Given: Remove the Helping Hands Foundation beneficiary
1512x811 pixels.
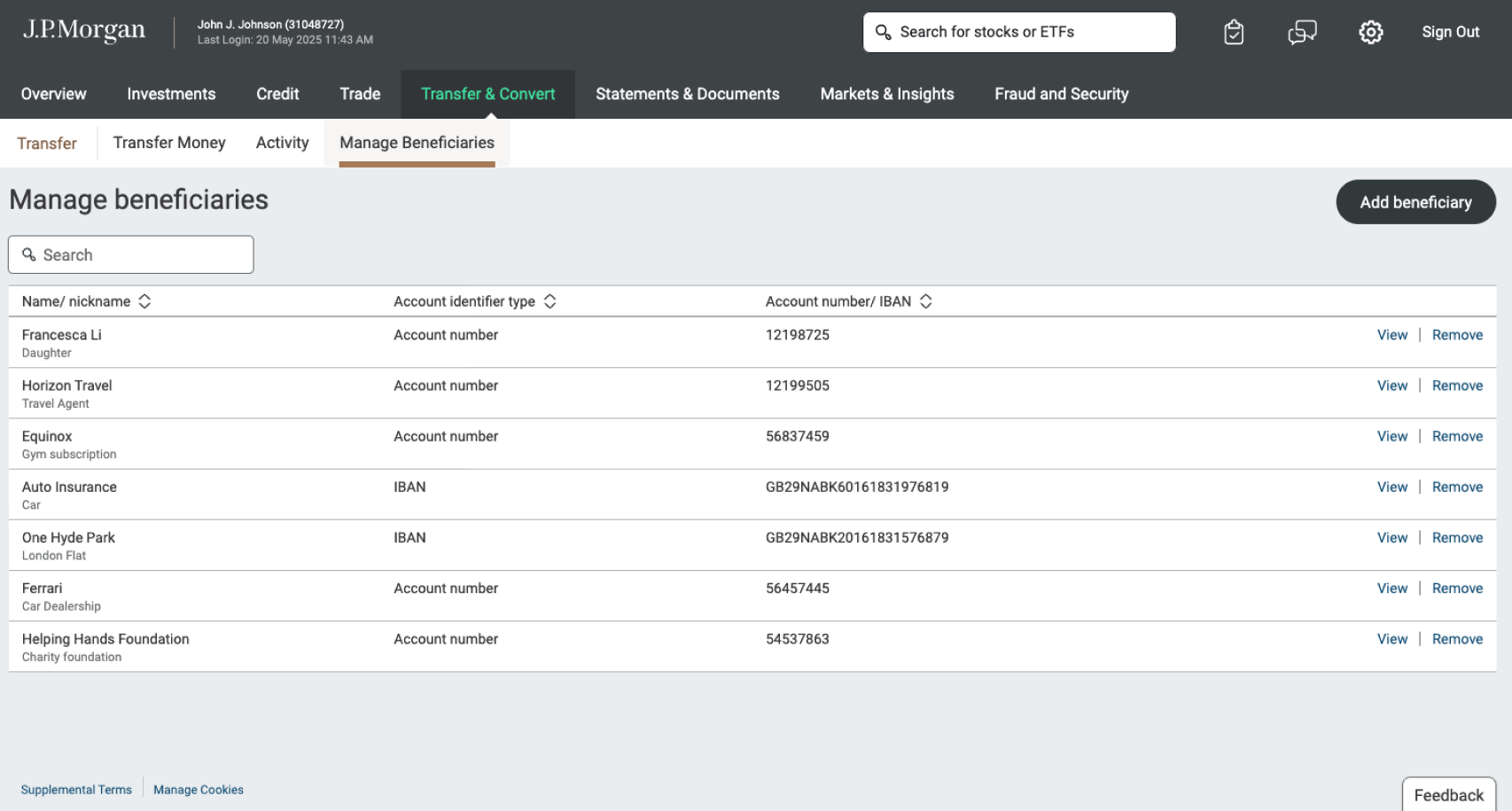Looking at the screenshot, I should click(x=1458, y=639).
